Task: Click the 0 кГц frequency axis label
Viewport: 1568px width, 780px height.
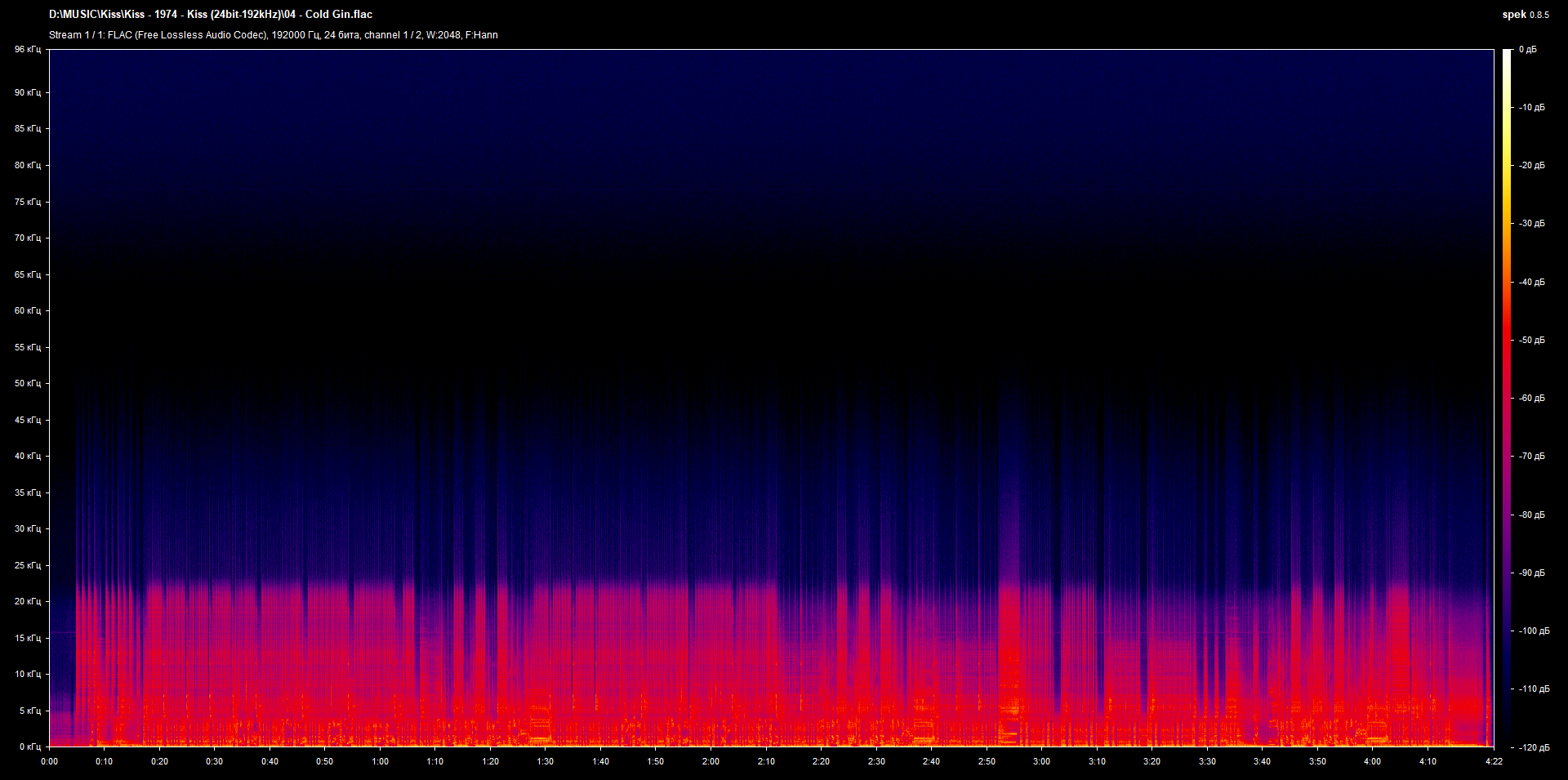Action: (x=29, y=747)
